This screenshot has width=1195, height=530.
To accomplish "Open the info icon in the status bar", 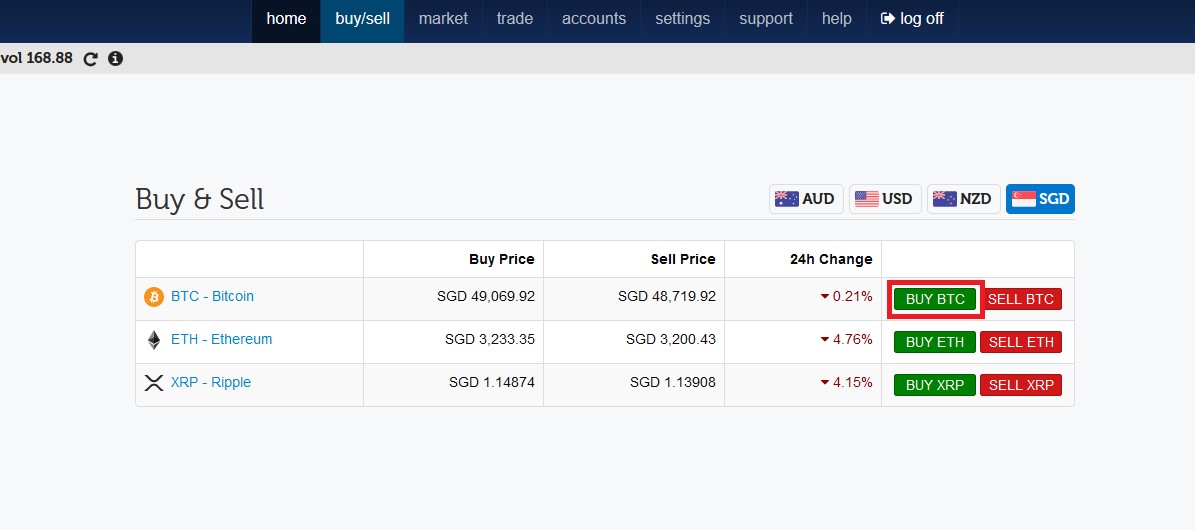I will click(x=115, y=59).
